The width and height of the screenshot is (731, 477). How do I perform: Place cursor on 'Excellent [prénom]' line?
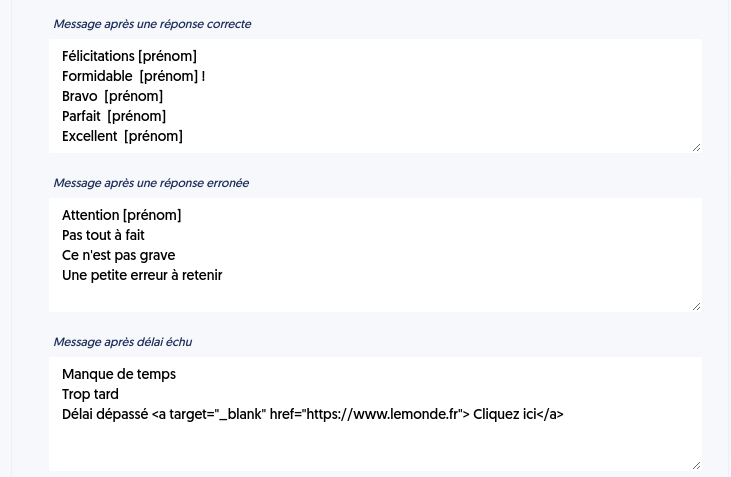point(122,136)
